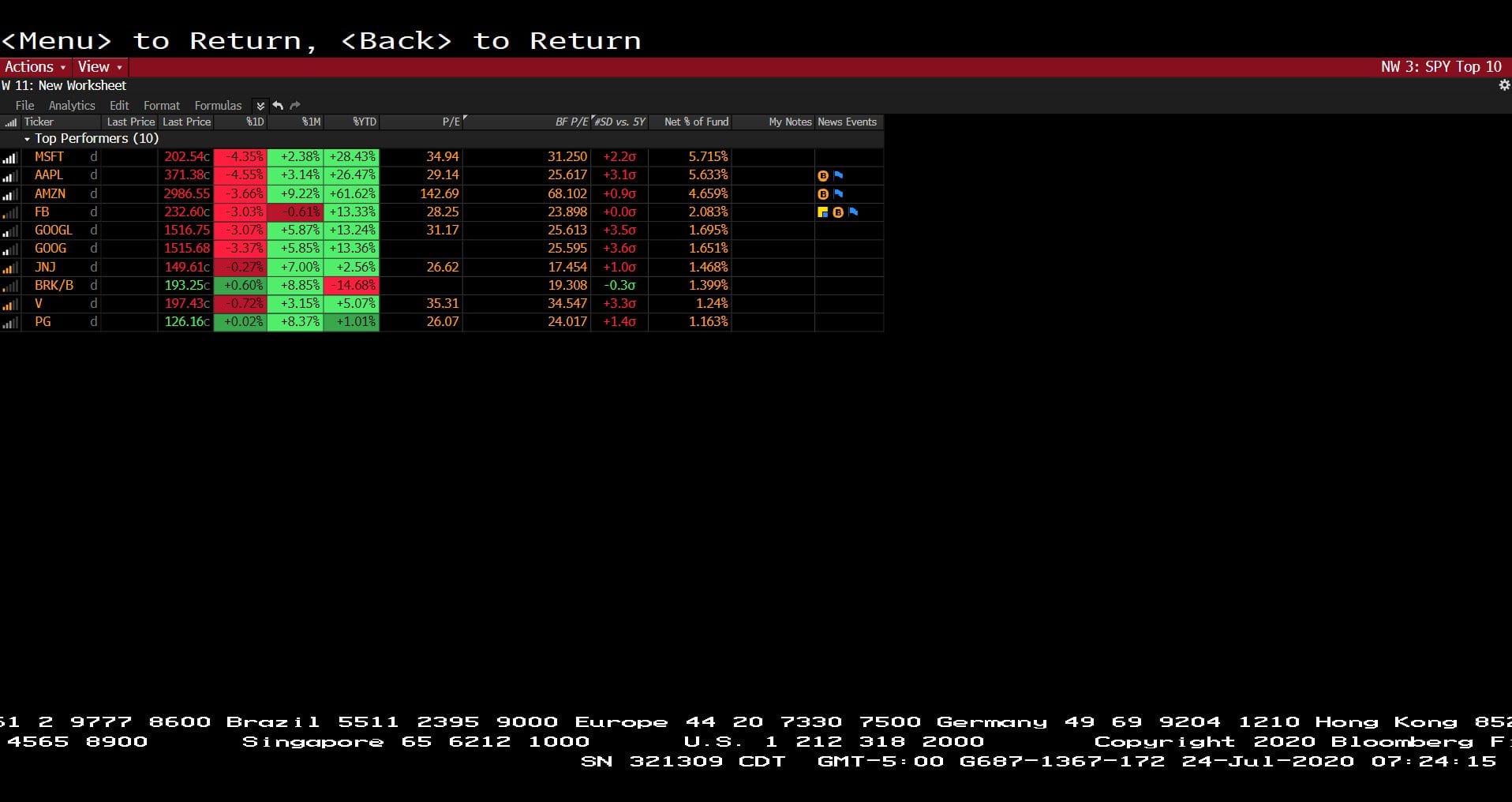The width and height of the screenshot is (1512, 802).
Task: Click the undo arrow icon
Action: pos(278,105)
